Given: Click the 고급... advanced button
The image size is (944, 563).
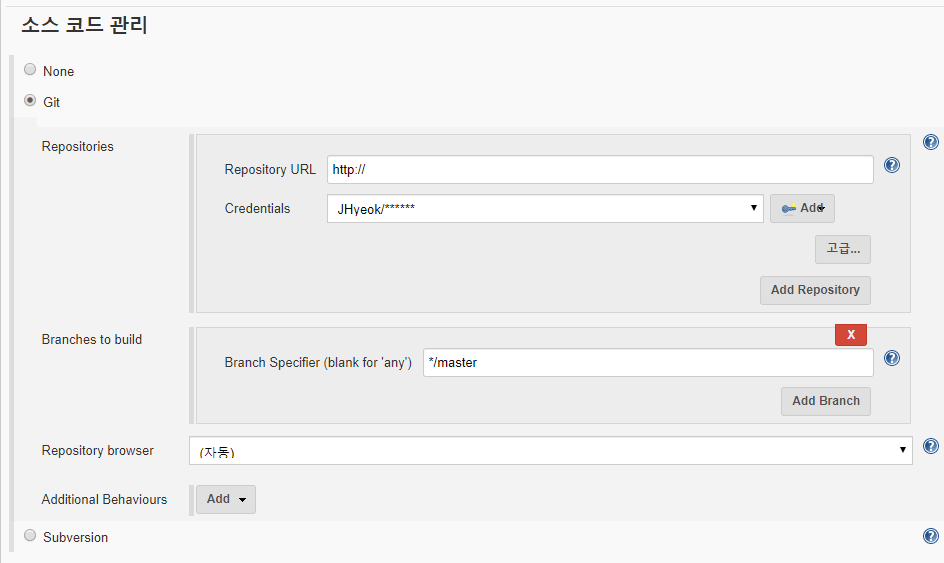Looking at the screenshot, I should click(x=842, y=249).
